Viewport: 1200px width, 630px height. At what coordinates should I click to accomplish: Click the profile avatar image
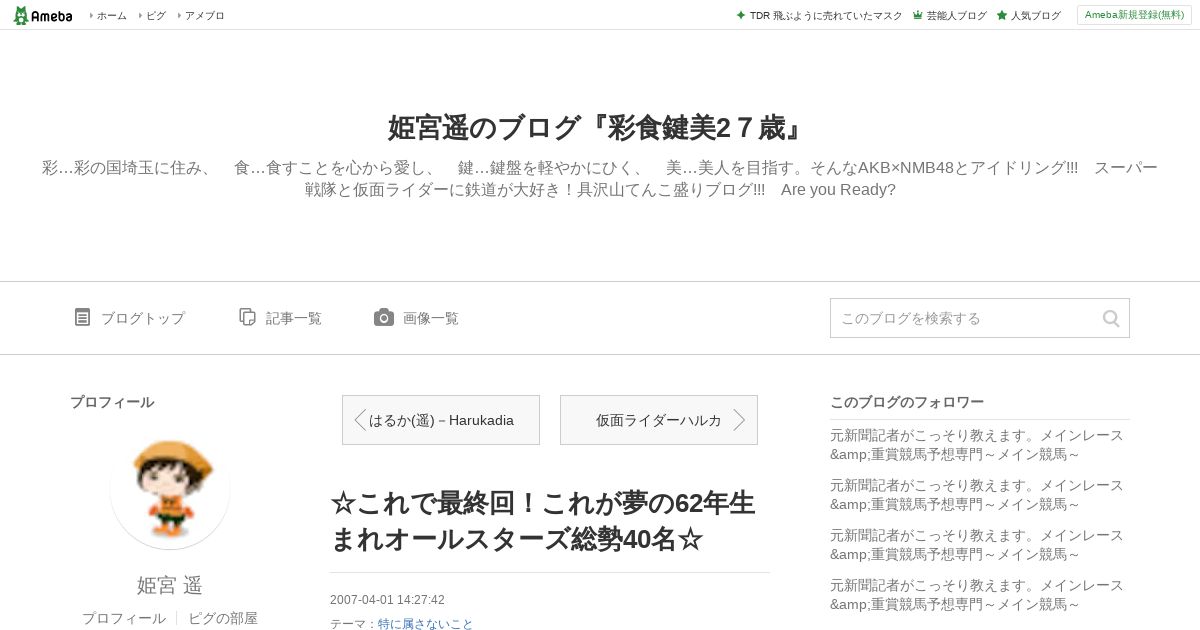point(170,489)
